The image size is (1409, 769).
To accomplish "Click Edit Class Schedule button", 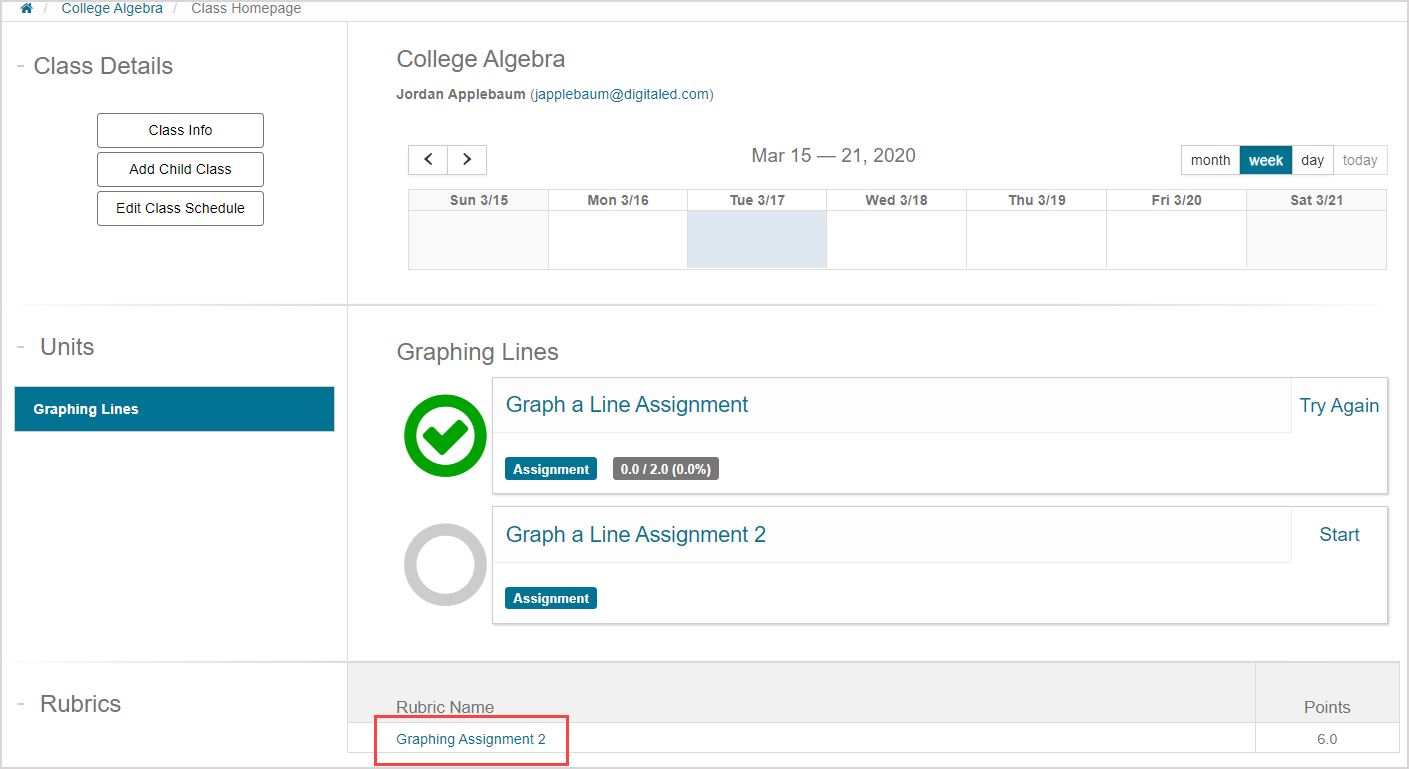I will coord(180,208).
